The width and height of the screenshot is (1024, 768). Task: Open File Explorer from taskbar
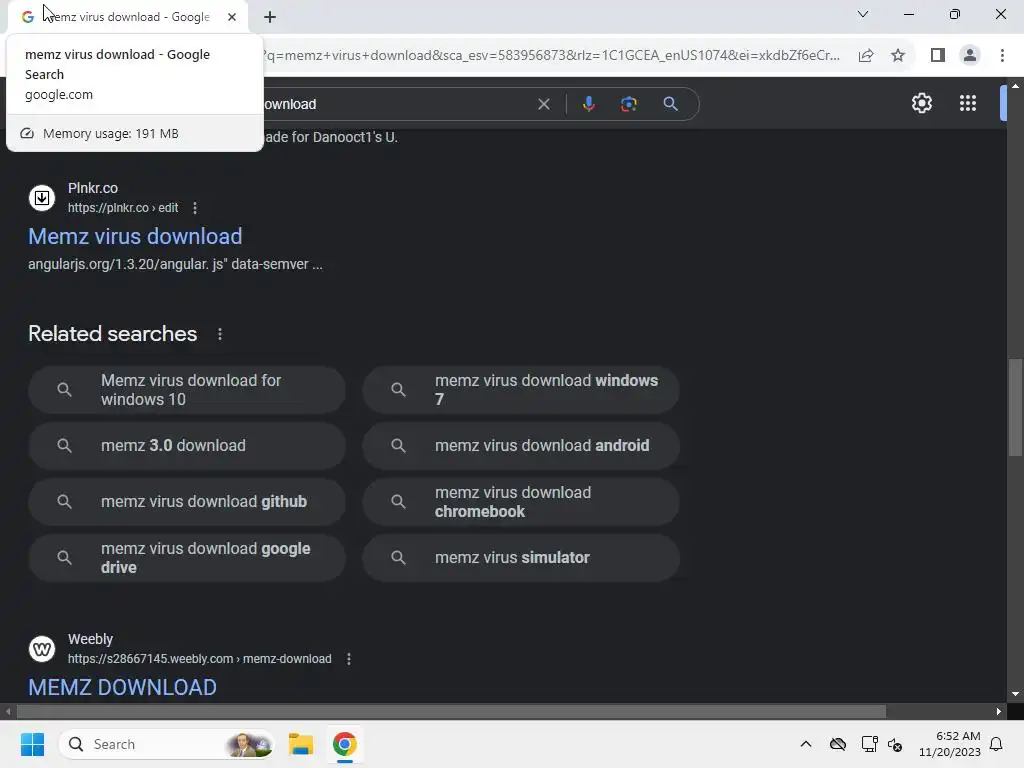301,744
